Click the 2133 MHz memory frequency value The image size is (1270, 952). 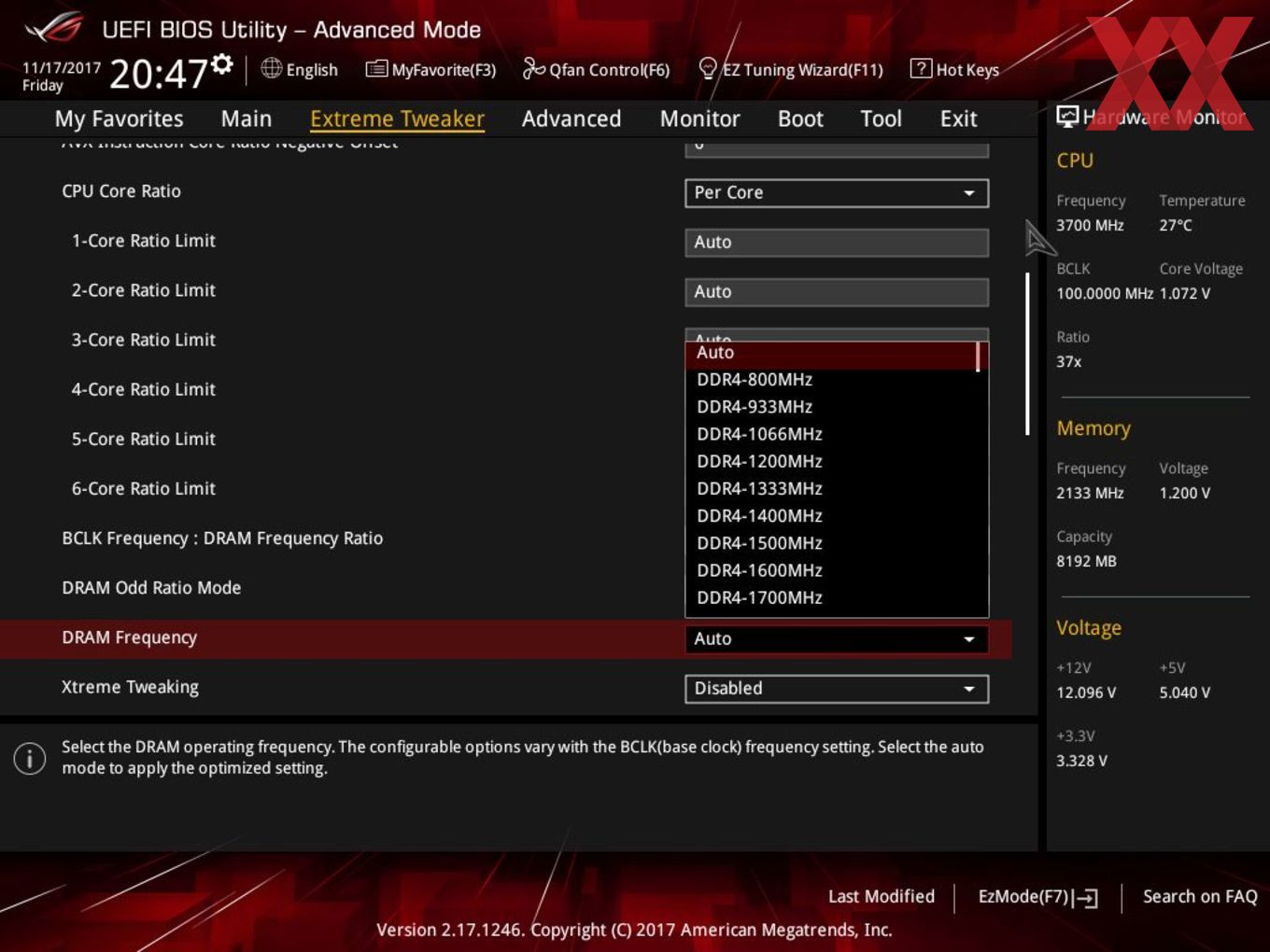point(1090,493)
